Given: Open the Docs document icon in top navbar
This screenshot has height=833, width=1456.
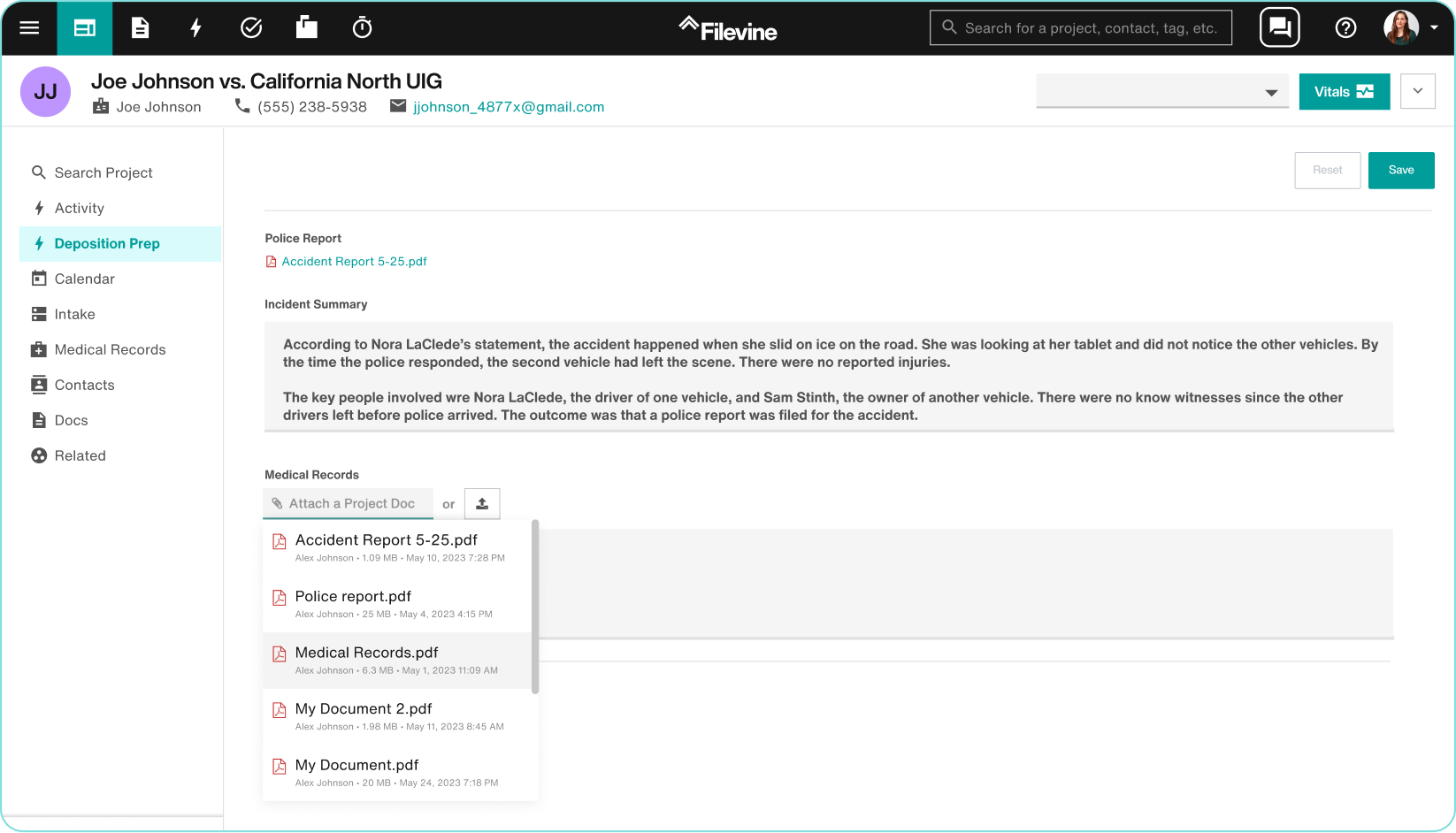Looking at the screenshot, I should pyautogui.click(x=140, y=27).
